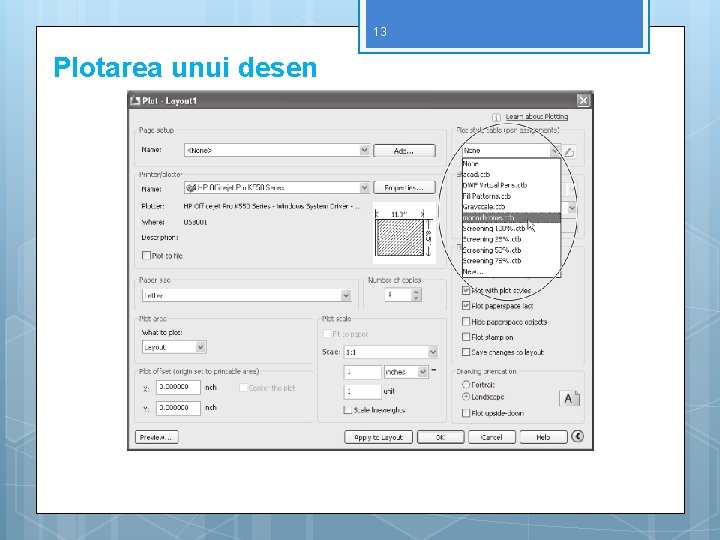The height and width of the screenshot is (540, 720).
Task: Select acad.ctb in plot style list
Action: coord(511,174)
